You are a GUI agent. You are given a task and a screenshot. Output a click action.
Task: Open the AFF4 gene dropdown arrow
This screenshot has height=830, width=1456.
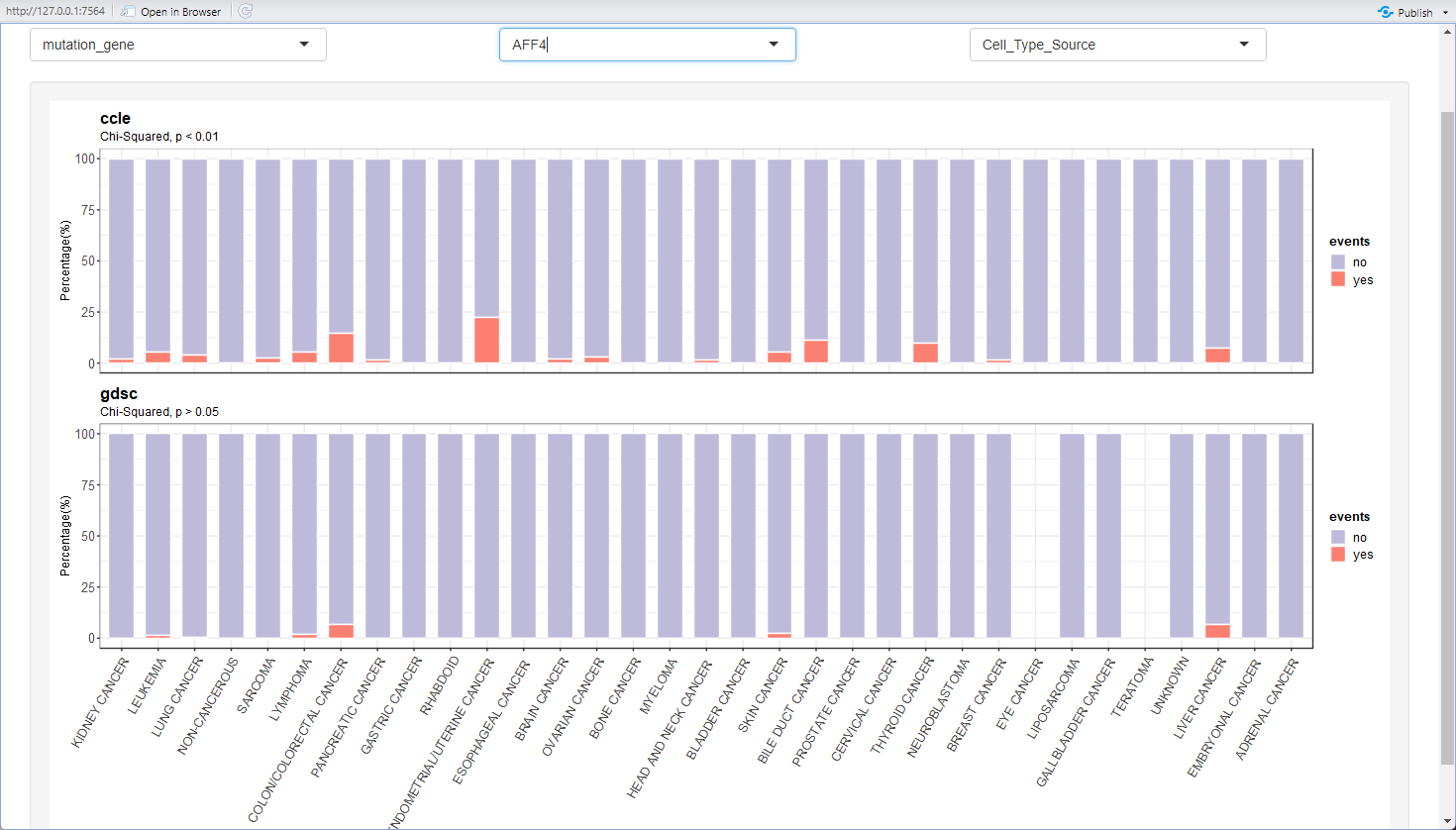tap(774, 45)
